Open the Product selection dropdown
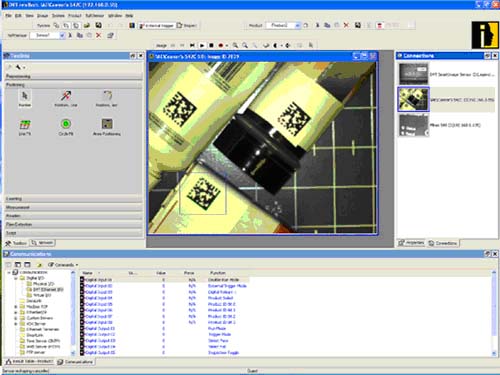 [x=297, y=25]
